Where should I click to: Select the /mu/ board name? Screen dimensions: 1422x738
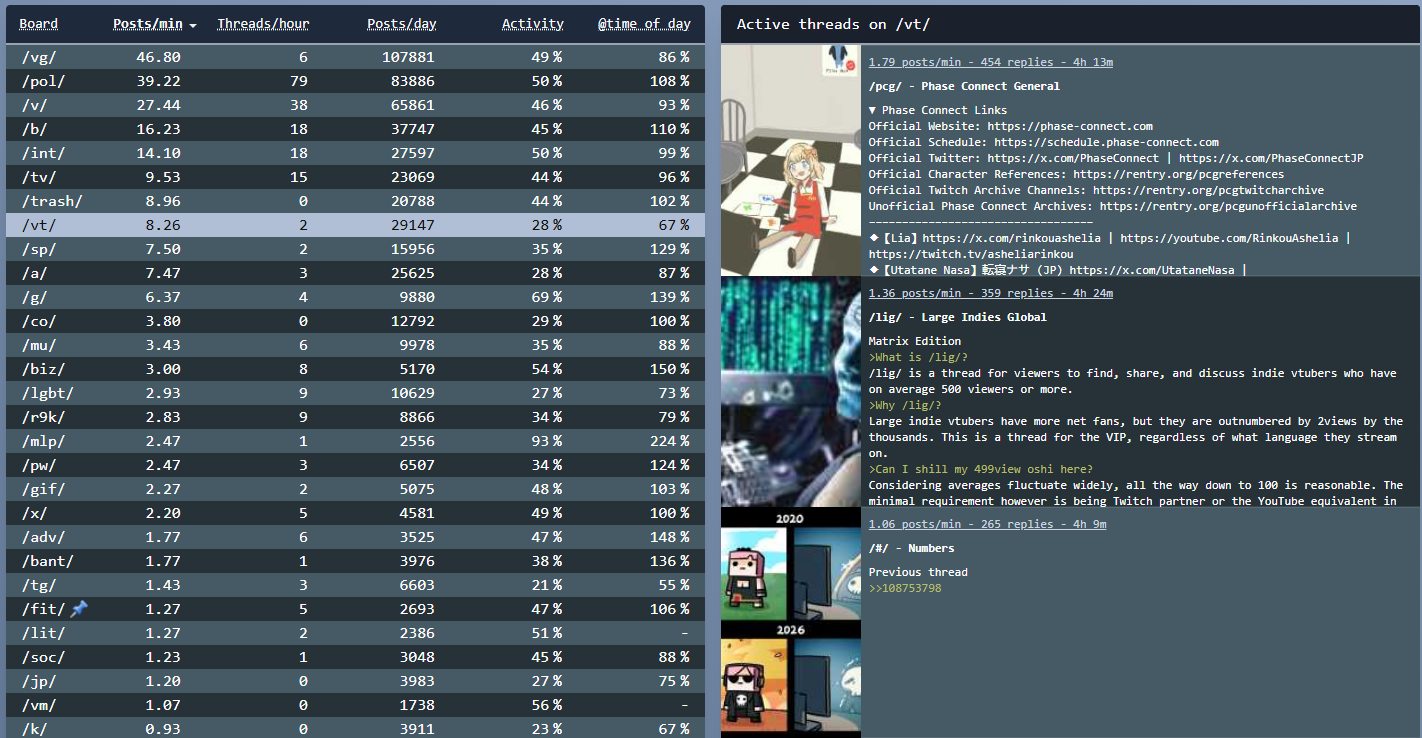[39, 345]
